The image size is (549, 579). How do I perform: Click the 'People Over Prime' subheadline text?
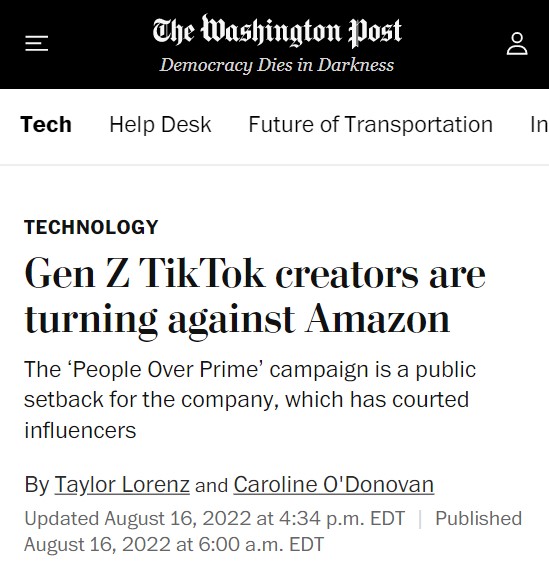point(250,400)
